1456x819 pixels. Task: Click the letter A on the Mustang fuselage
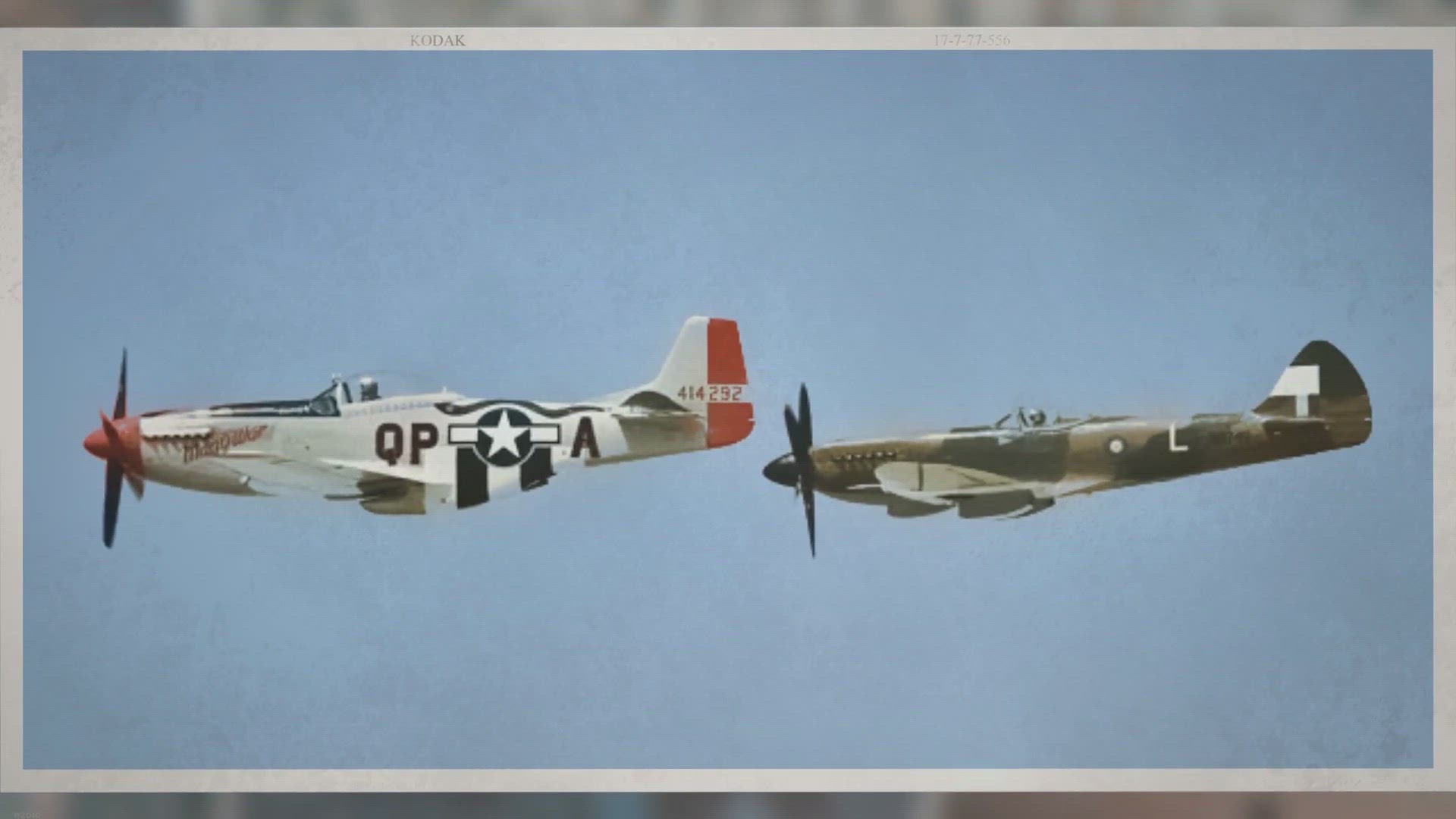585,440
